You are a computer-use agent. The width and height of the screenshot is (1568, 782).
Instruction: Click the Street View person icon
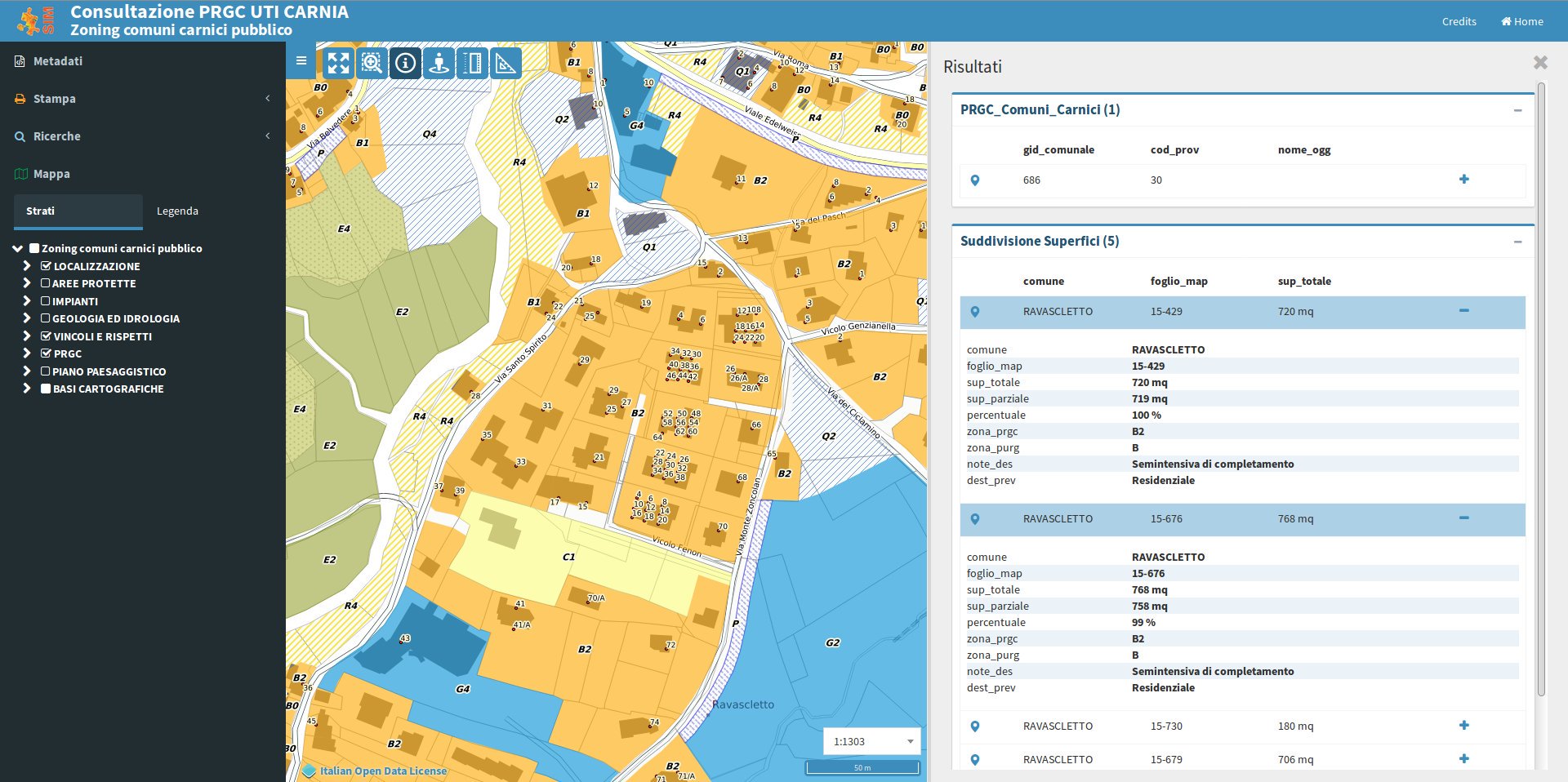[439, 62]
